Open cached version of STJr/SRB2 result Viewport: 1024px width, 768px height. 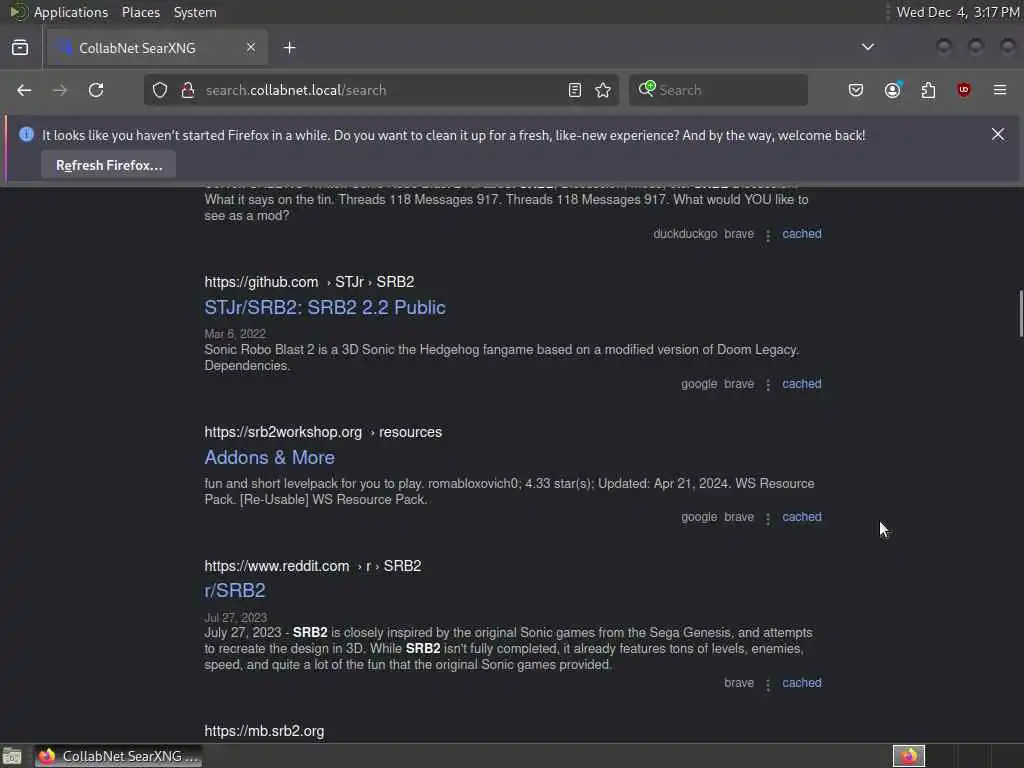(802, 384)
